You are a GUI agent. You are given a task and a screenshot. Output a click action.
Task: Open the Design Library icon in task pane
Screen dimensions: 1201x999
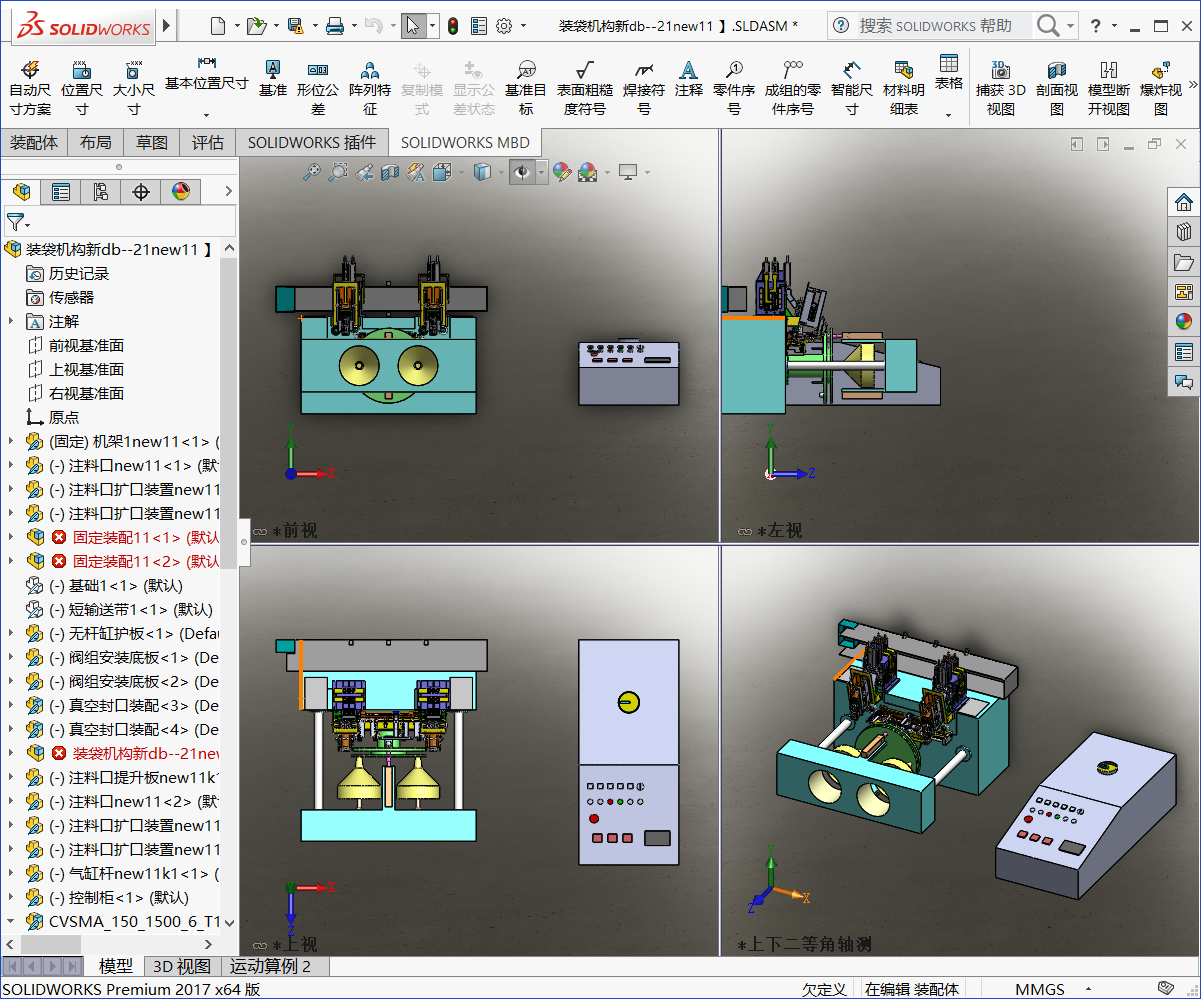tap(1184, 232)
